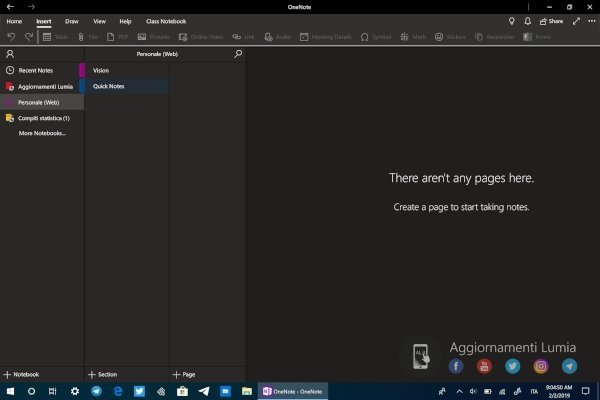Screen dimensions: 600x400
Task: Insert a PDF printout
Action: point(117,37)
